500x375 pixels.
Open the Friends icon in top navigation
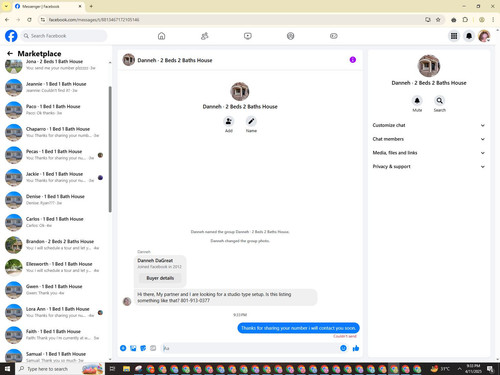[204, 36]
